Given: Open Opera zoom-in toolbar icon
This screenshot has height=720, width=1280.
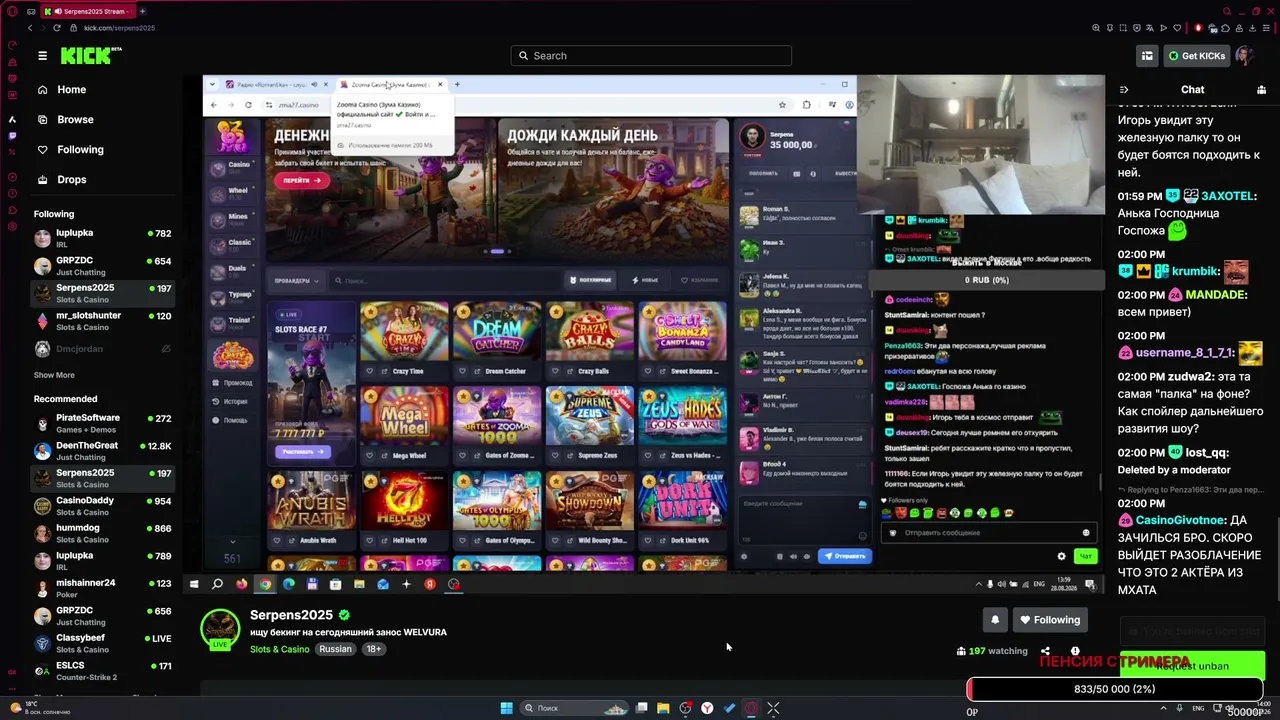Looking at the screenshot, I should 1096,28.
